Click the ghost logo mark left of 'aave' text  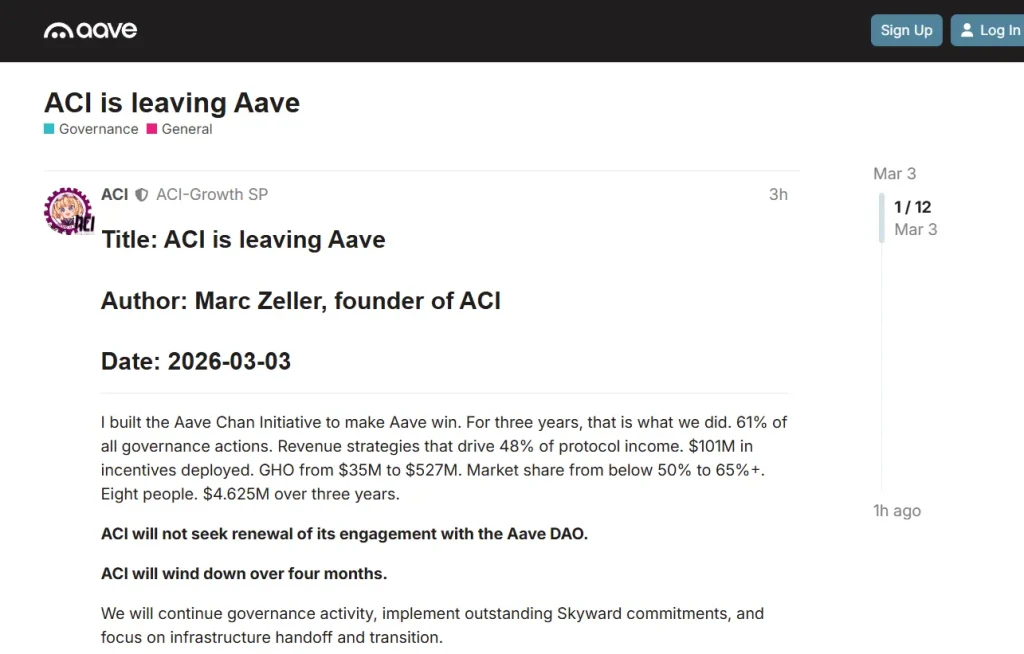(x=60, y=30)
